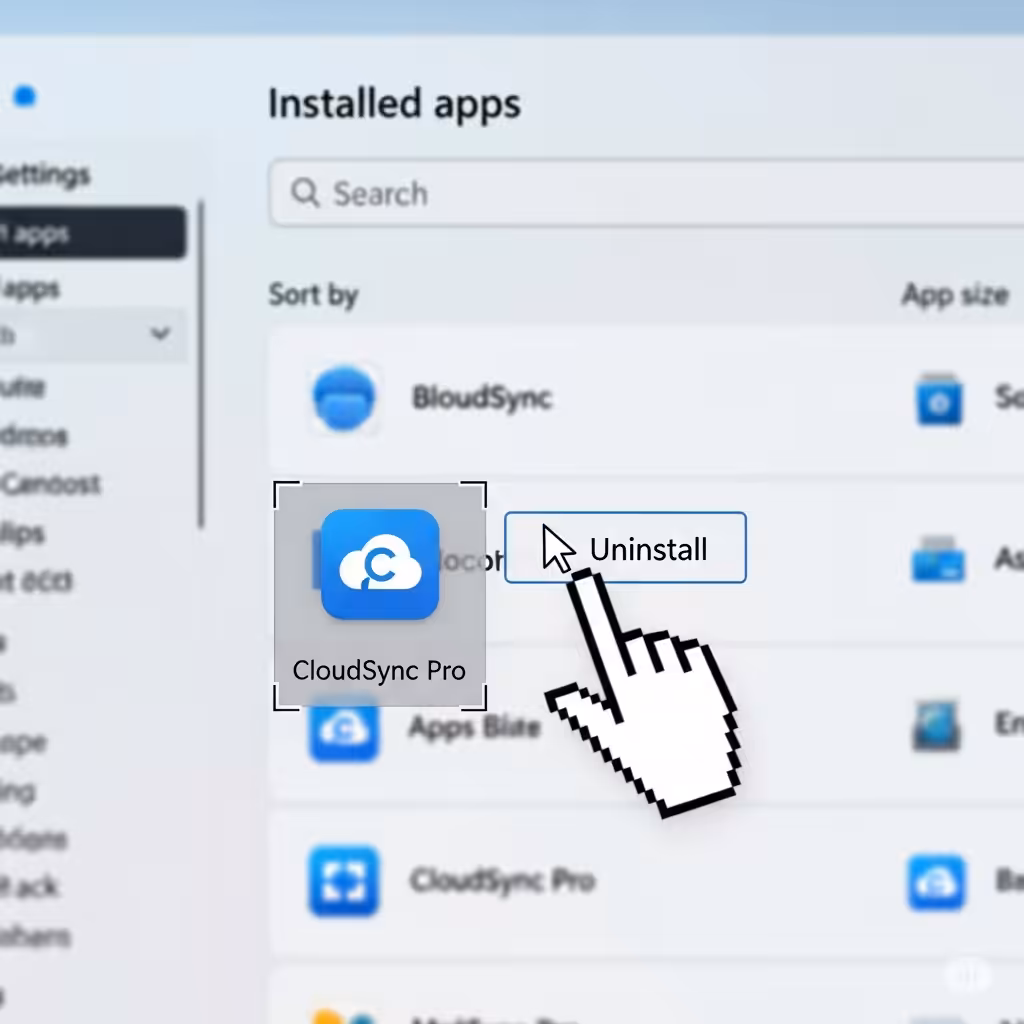Viewport: 1024px width, 1024px height.
Task: Click the blue disk icon beside BloudSync row
Action: tap(939, 398)
